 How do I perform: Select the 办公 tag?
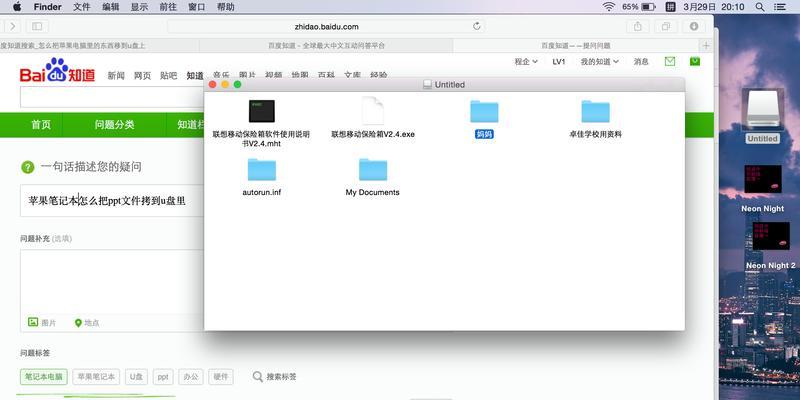pyautogui.click(x=191, y=377)
